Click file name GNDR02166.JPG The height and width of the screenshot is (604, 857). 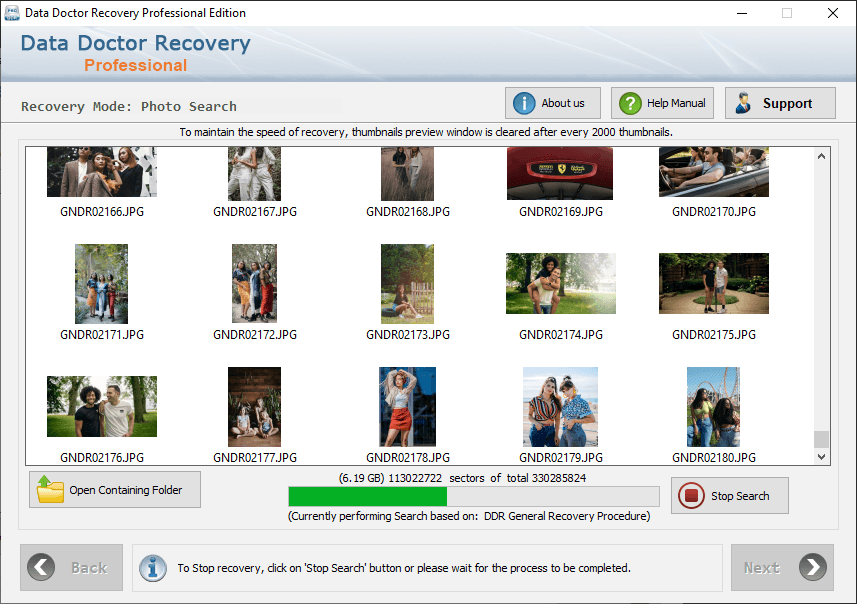[x=102, y=212]
